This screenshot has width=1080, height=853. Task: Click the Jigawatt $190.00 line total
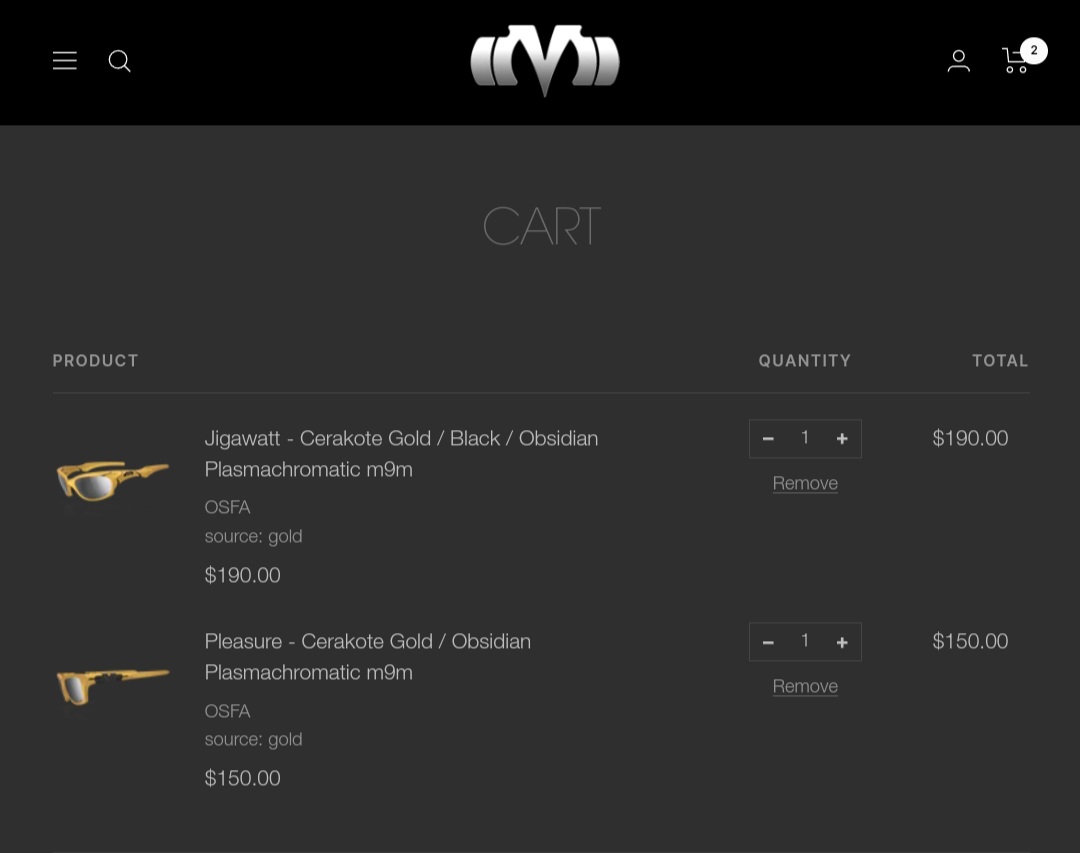970,438
